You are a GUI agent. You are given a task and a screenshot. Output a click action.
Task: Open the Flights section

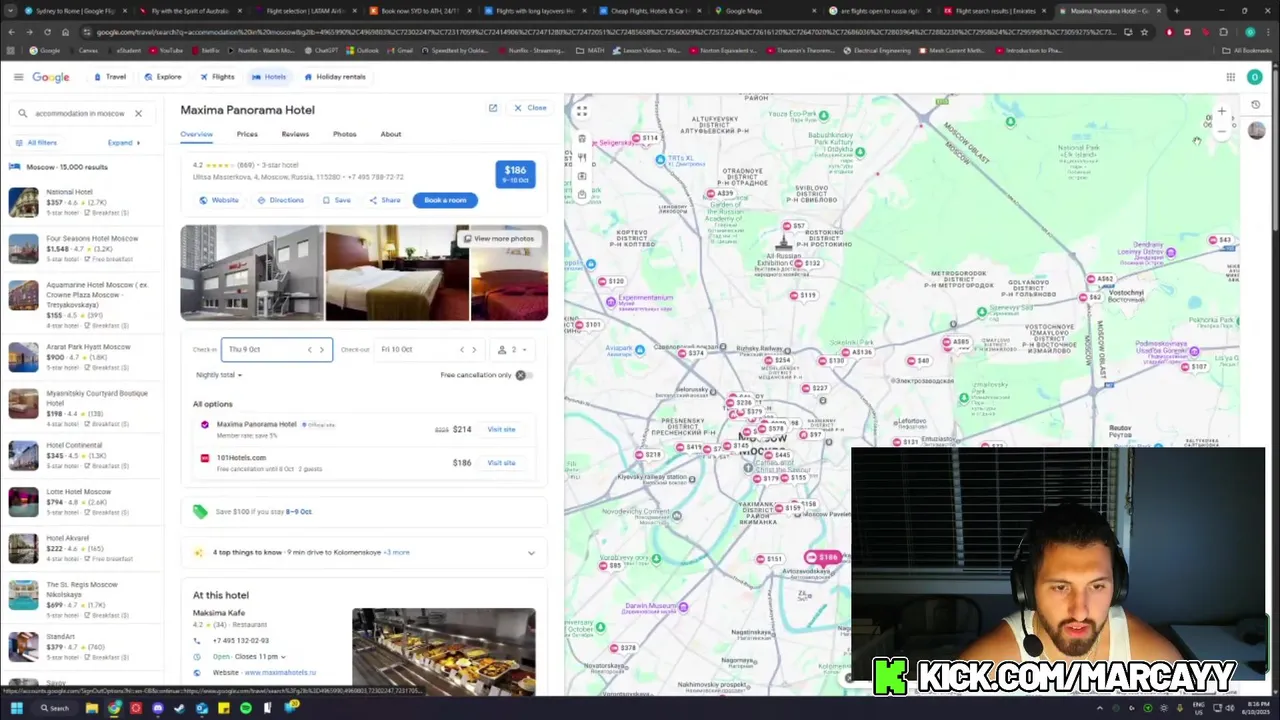217,77
